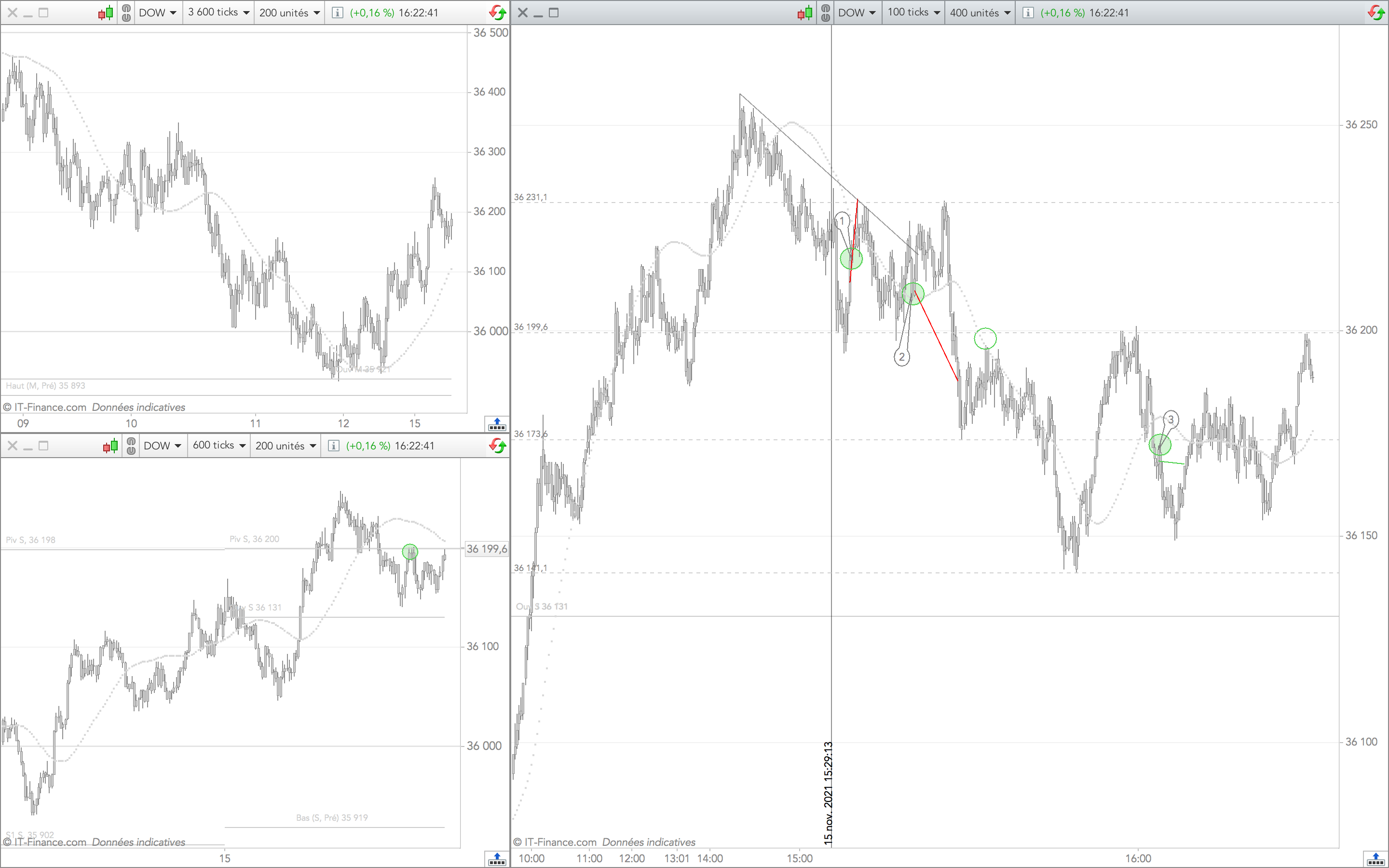
Task: Click candlestick style icon in 100 ticks chart
Action: pos(804,13)
